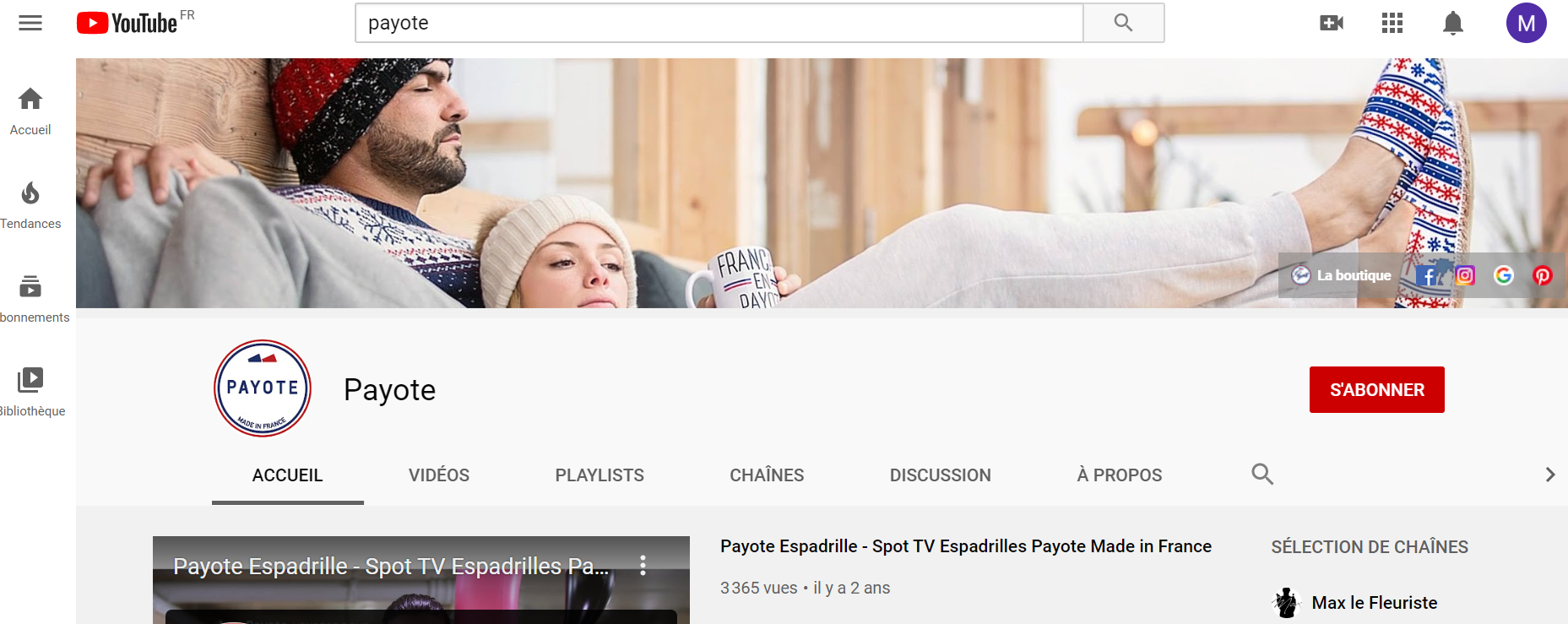The image size is (1568, 624).
Task: Open the hamburger guide menu
Action: tap(30, 23)
